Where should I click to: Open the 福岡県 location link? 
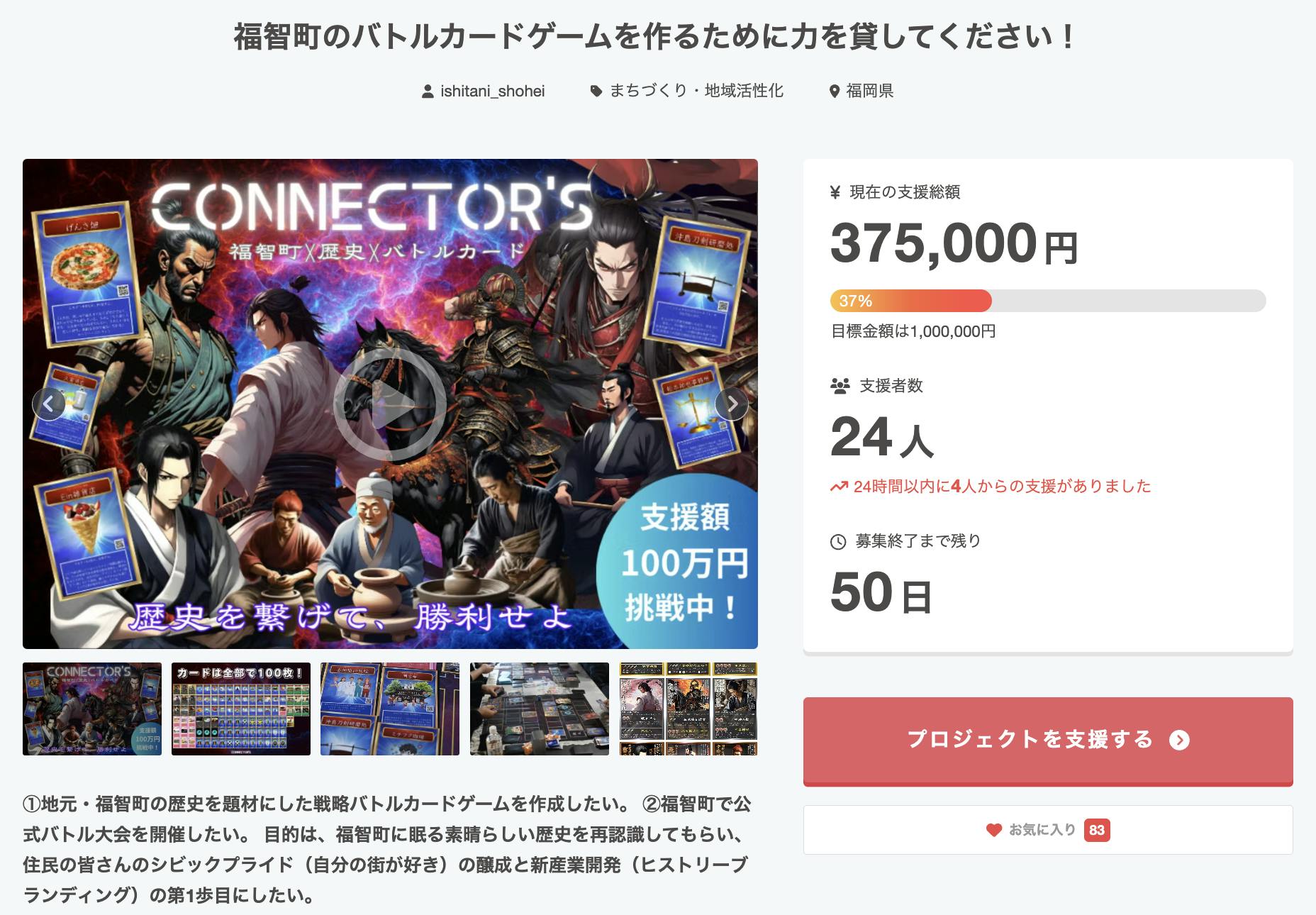(x=869, y=91)
